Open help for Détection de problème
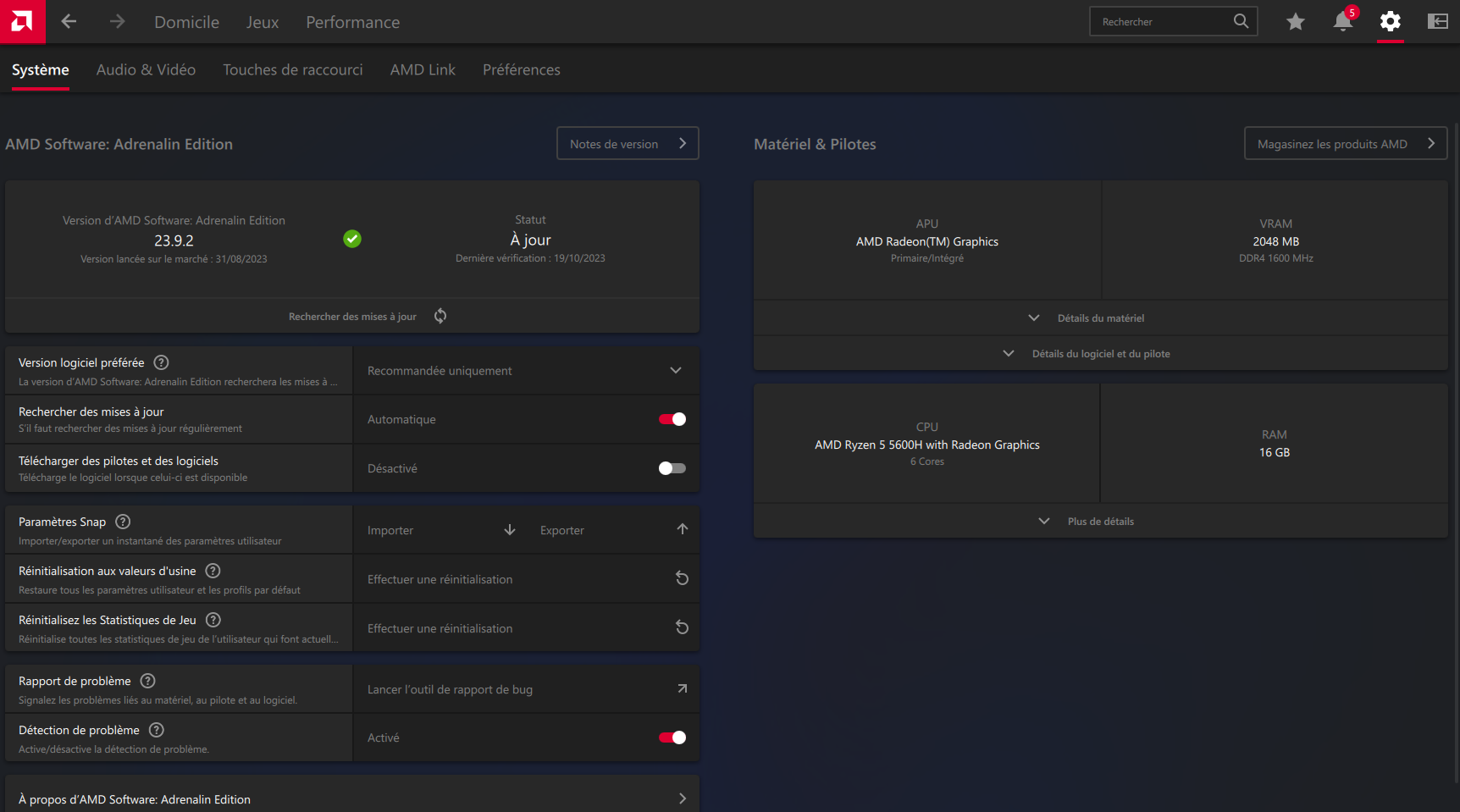 pyautogui.click(x=156, y=730)
